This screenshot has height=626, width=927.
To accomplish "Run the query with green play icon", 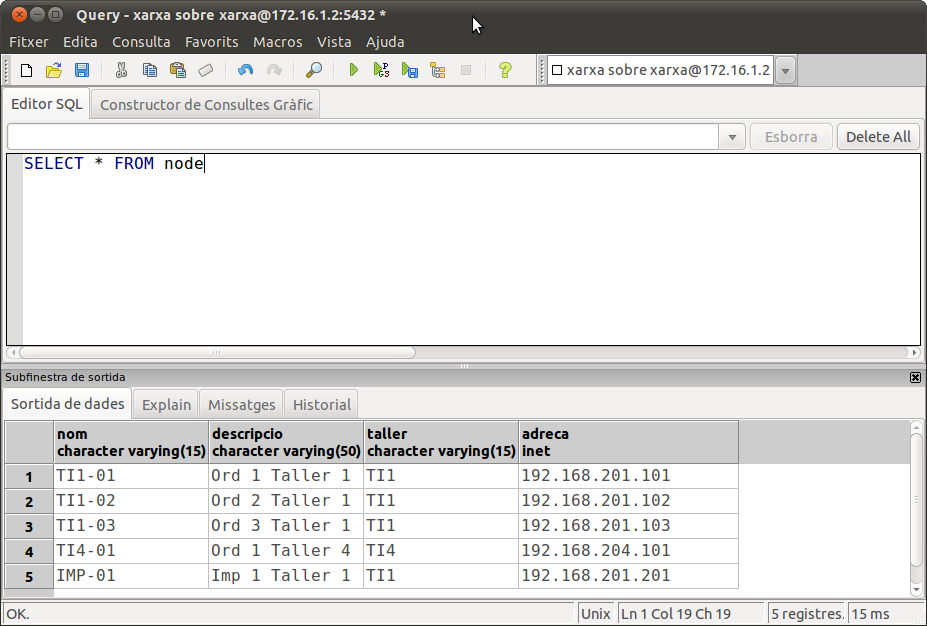I will click(353, 70).
